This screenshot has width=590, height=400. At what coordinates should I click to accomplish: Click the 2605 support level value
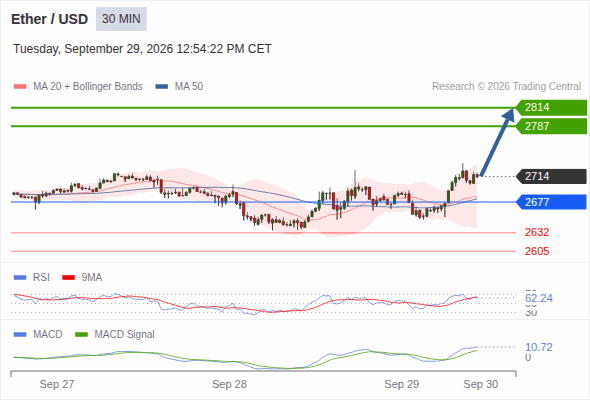click(537, 251)
